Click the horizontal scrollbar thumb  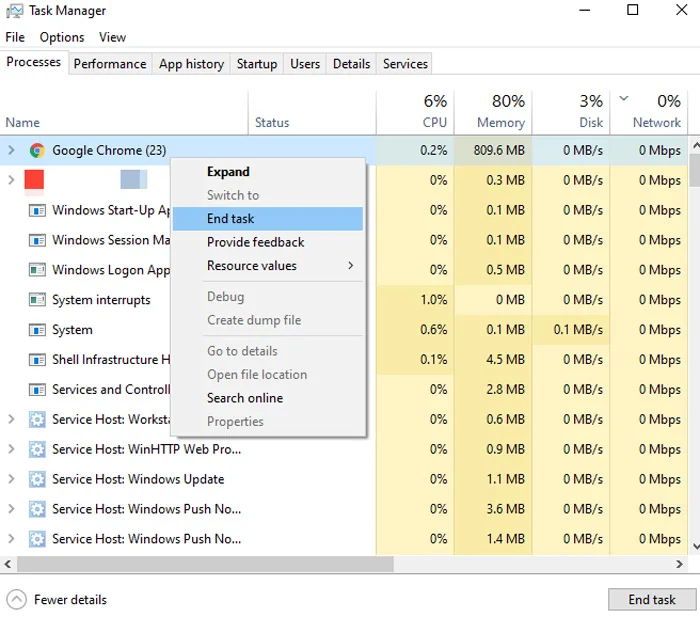coord(205,564)
